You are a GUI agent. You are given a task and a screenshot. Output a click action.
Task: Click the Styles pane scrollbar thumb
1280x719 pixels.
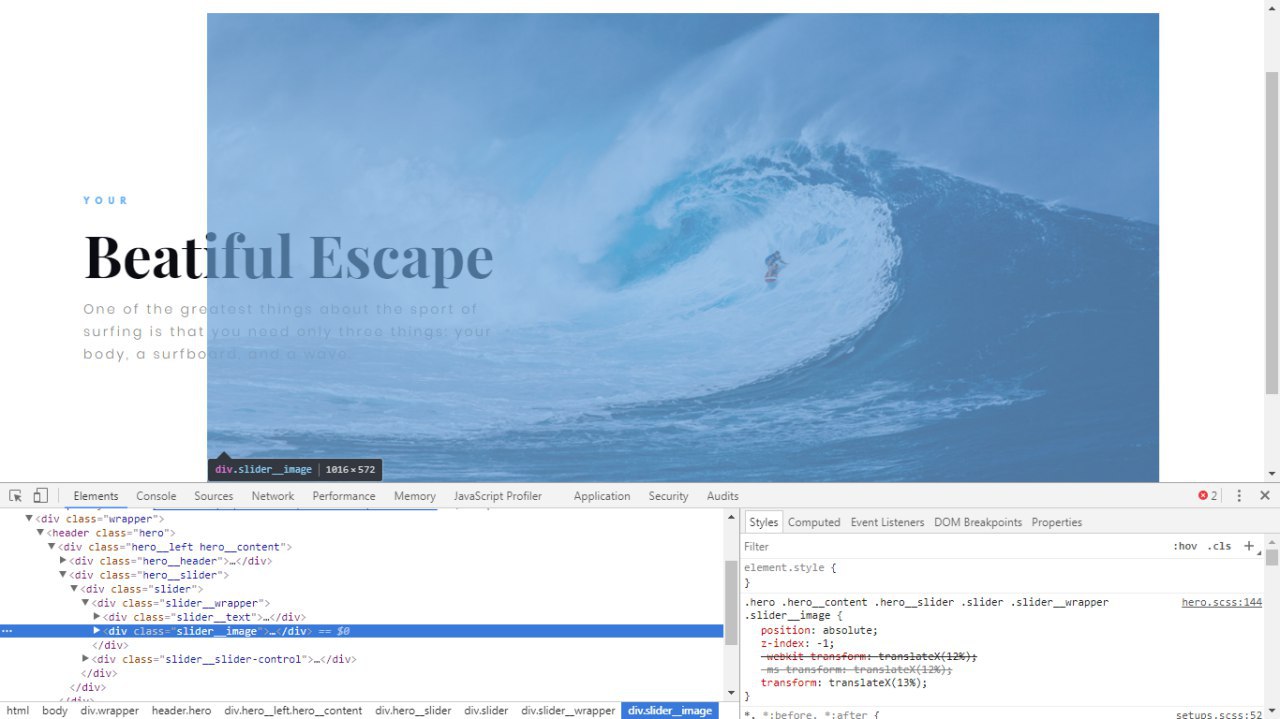[x=1272, y=557]
